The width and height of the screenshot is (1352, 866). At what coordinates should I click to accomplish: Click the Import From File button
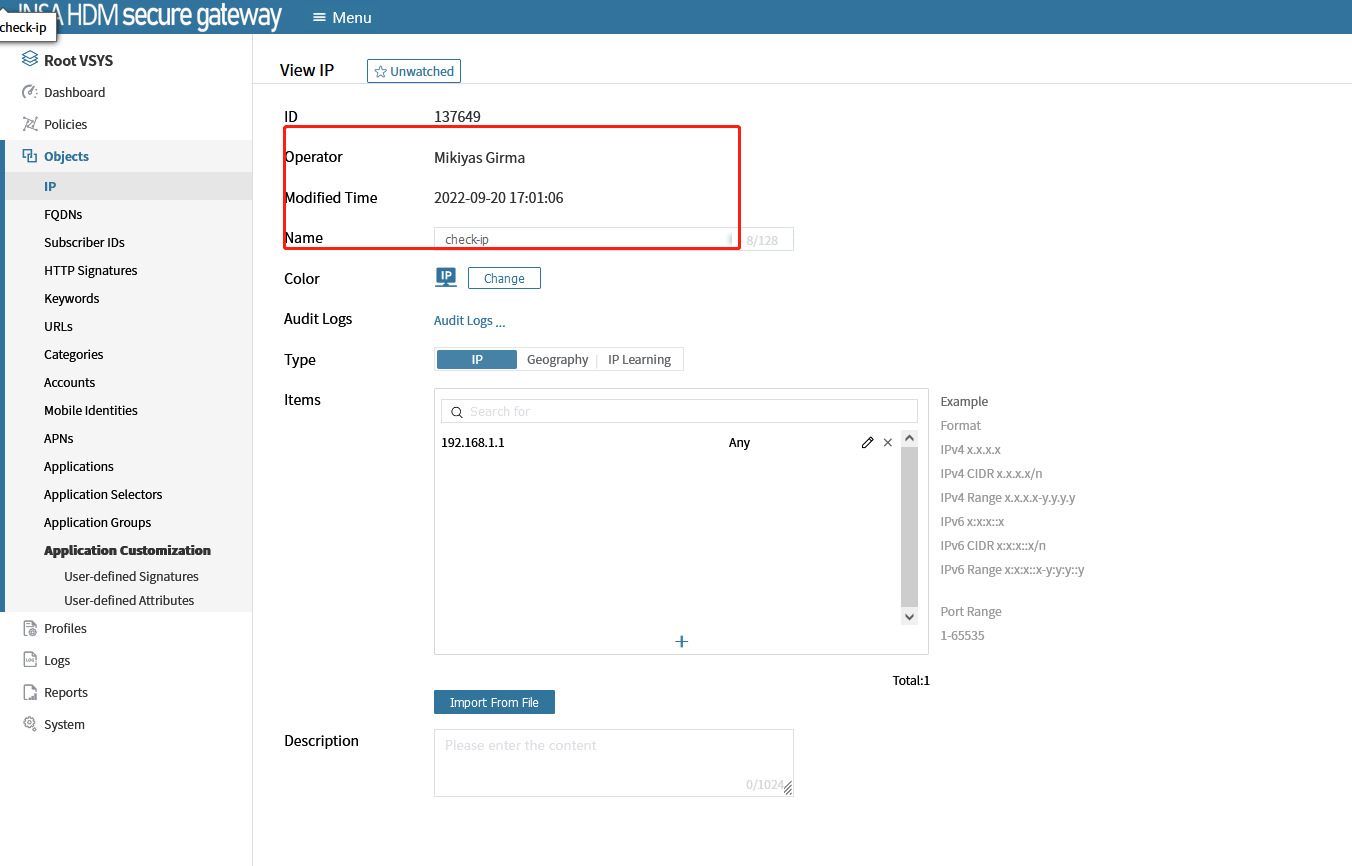pyautogui.click(x=494, y=702)
